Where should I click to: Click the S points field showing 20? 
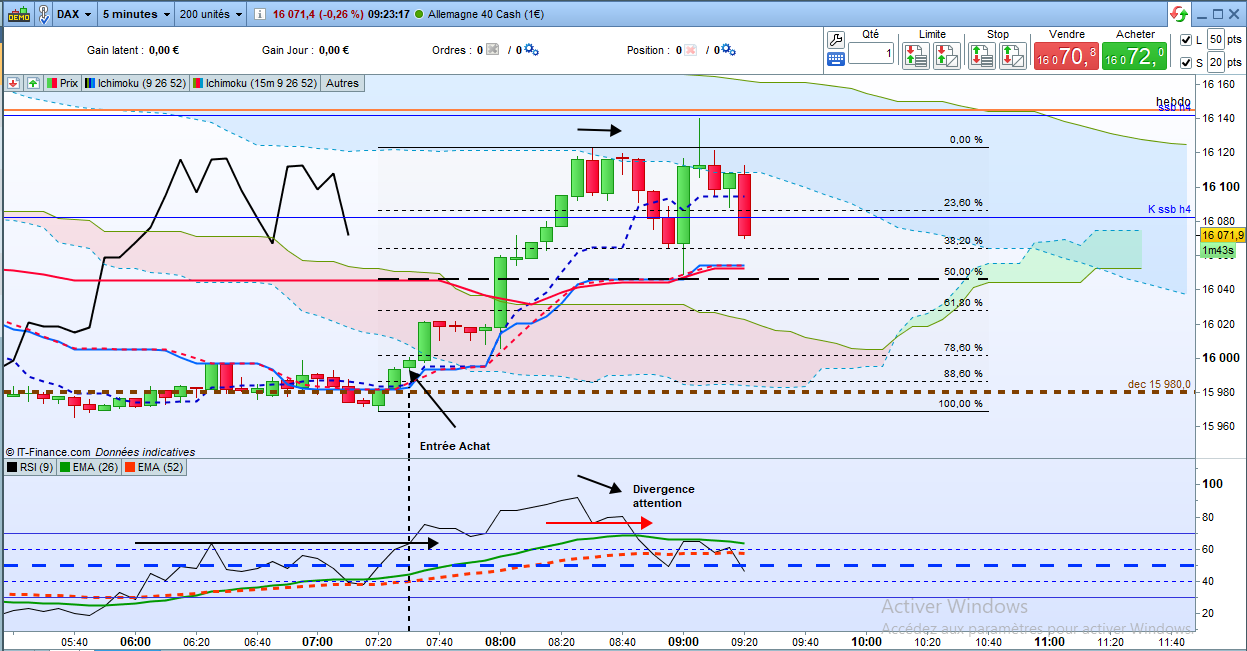pyautogui.click(x=1216, y=63)
